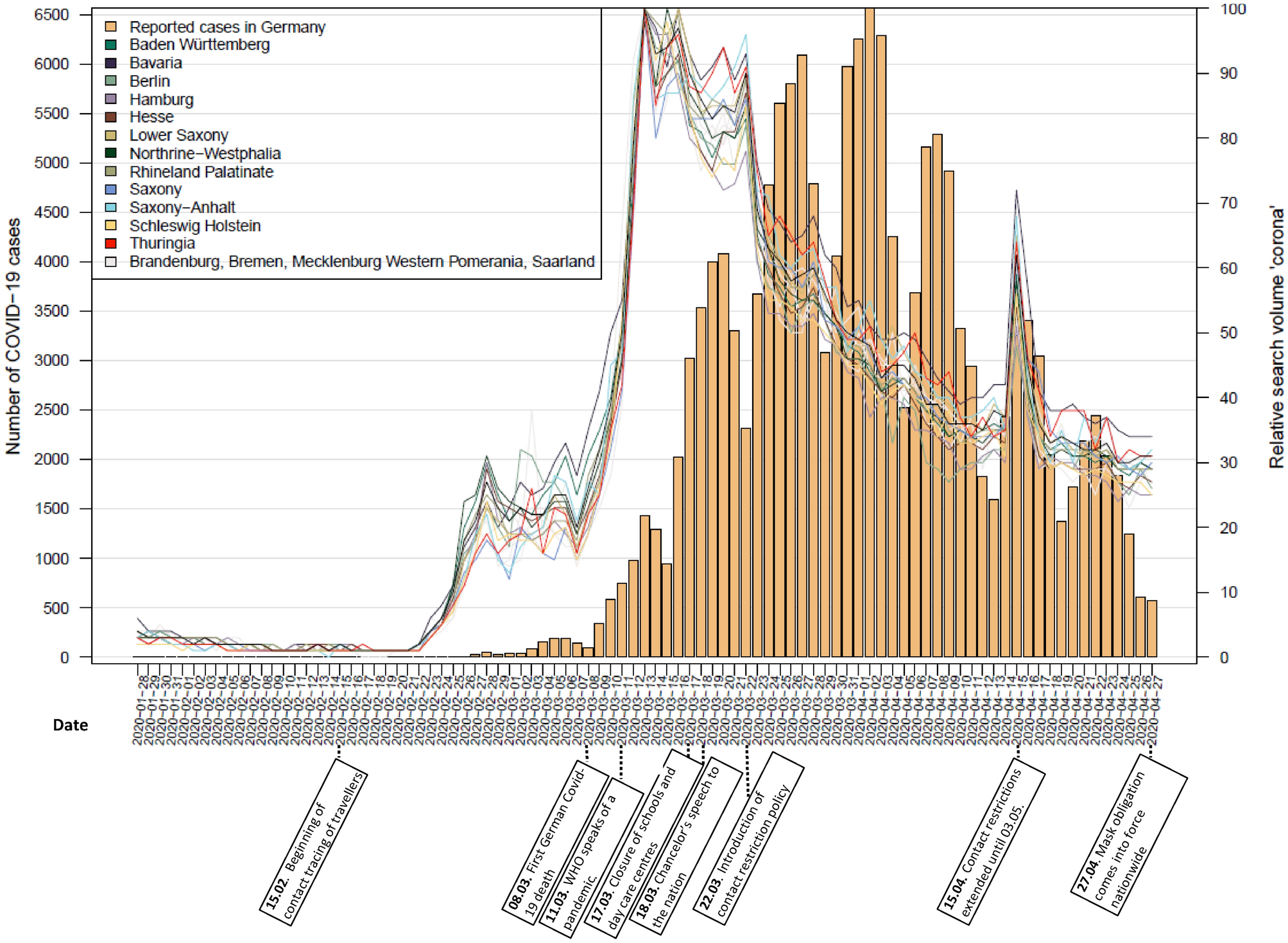Viewport: 1288px width, 943px height.
Task: Click the 'Relative search volume corona' axis title
Action: click(x=1276, y=336)
